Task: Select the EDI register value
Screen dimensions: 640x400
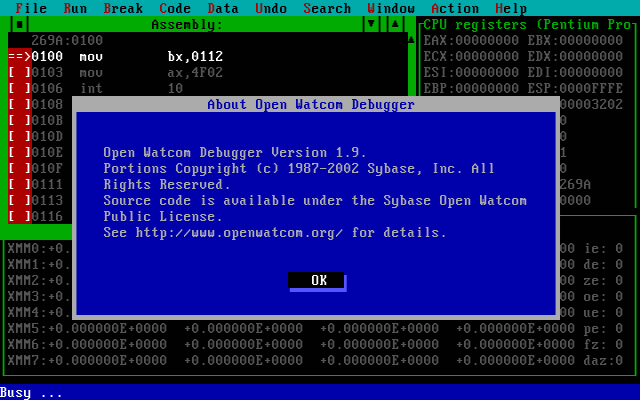Action: [591, 72]
